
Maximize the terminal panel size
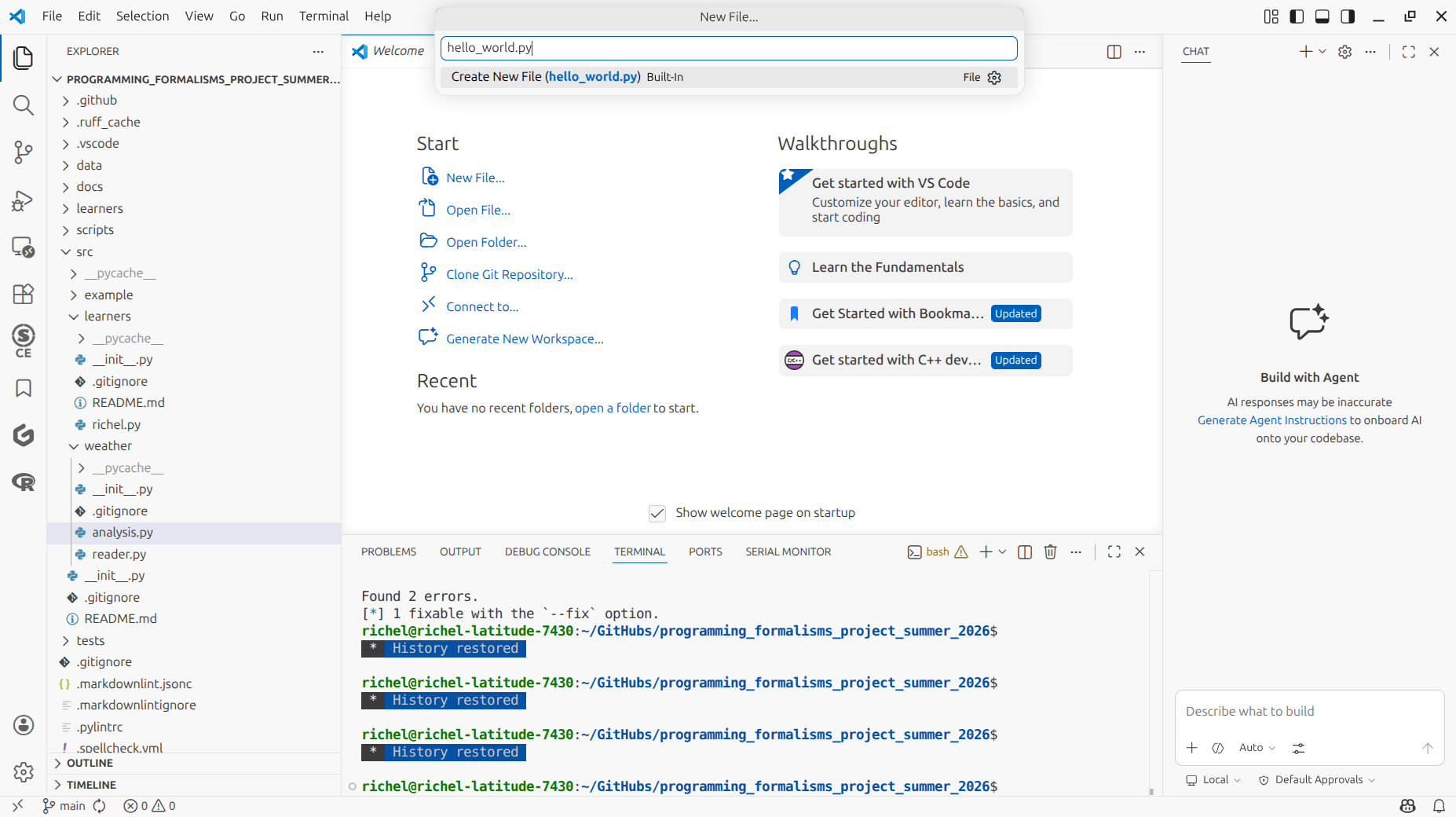click(x=1114, y=552)
